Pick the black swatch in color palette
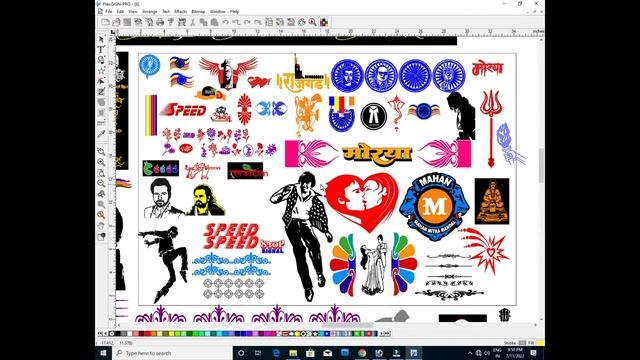640x360 pixels. coord(118,333)
